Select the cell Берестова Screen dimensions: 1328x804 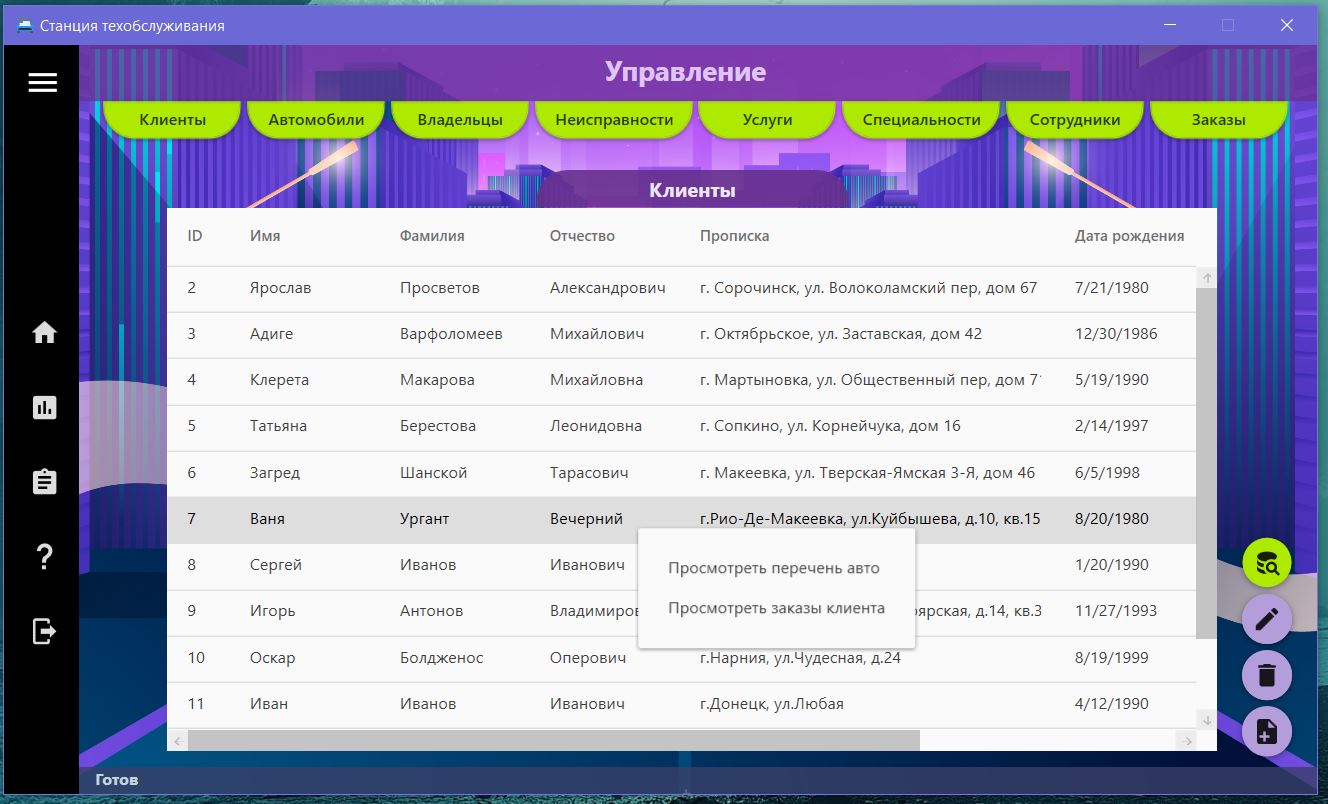438,426
